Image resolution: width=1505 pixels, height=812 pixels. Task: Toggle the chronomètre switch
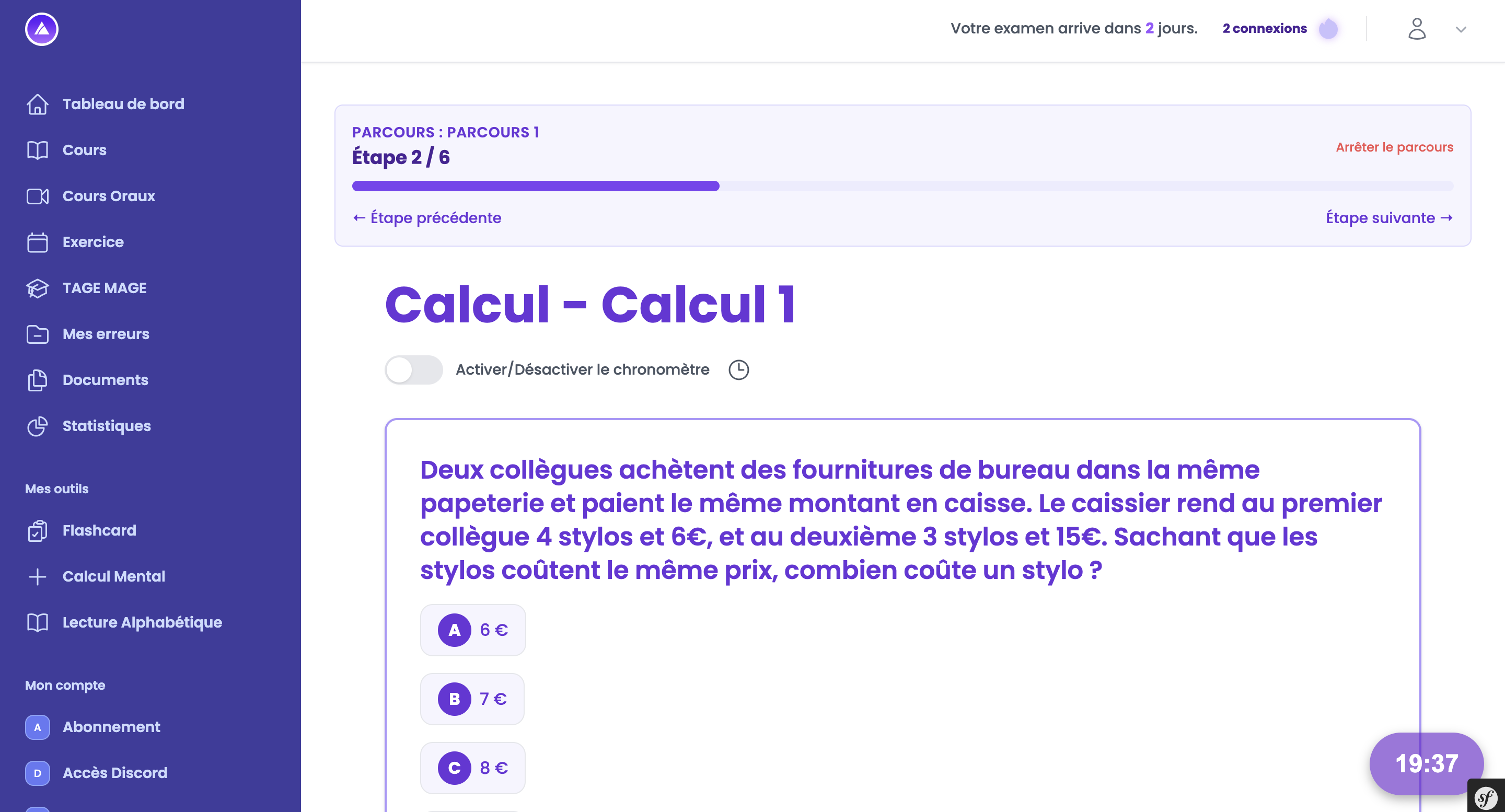[414, 370]
